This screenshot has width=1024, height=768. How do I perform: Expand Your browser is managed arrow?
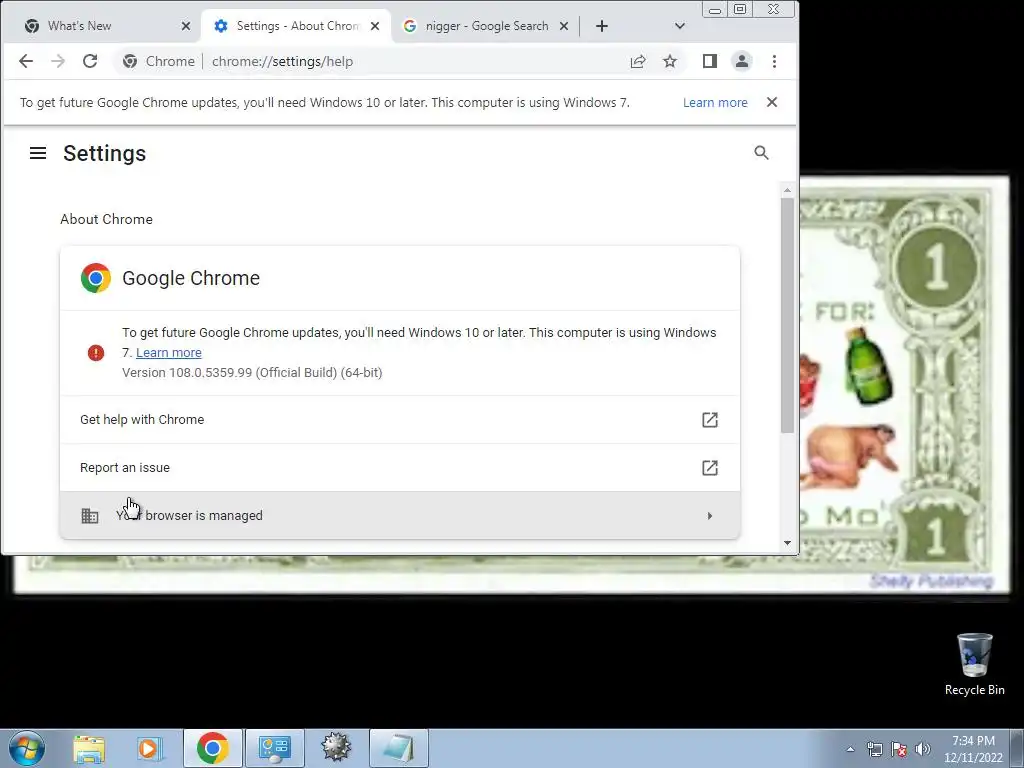pyautogui.click(x=710, y=516)
